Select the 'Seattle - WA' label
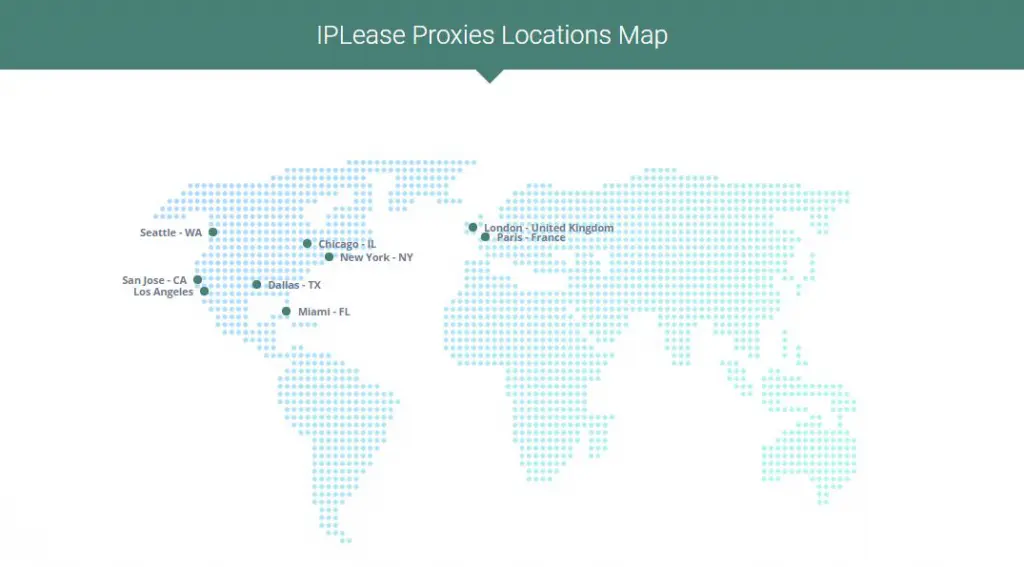The width and height of the screenshot is (1024, 567). point(171,233)
